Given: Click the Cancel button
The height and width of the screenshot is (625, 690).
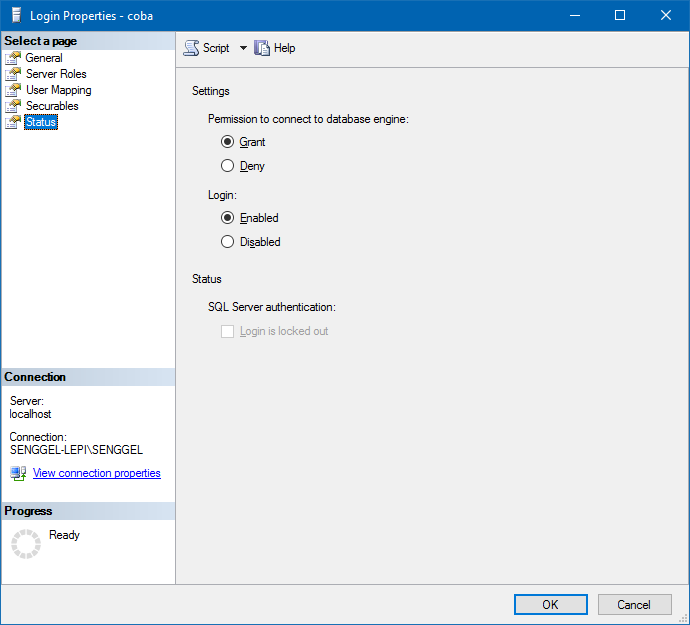Looking at the screenshot, I should (634, 604).
